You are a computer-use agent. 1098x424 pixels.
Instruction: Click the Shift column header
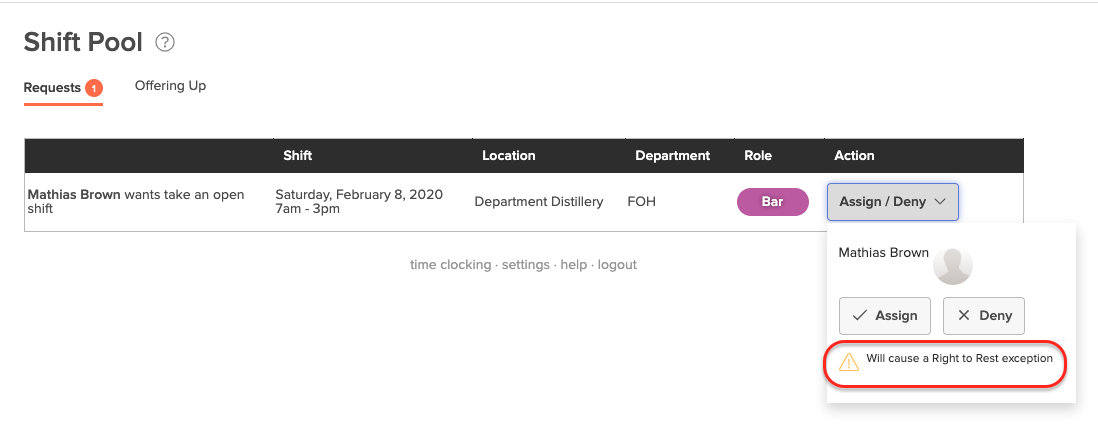[298, 156]
